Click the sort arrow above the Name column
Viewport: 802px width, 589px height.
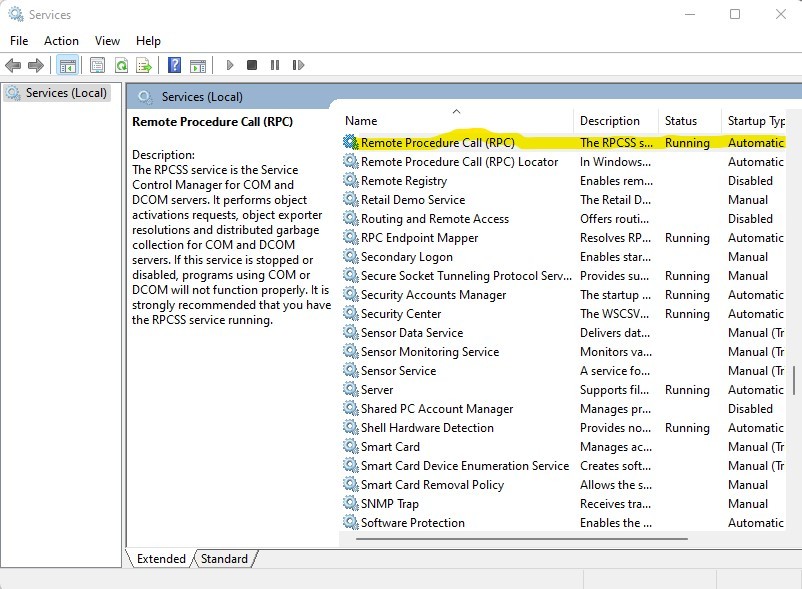(457, 111)
